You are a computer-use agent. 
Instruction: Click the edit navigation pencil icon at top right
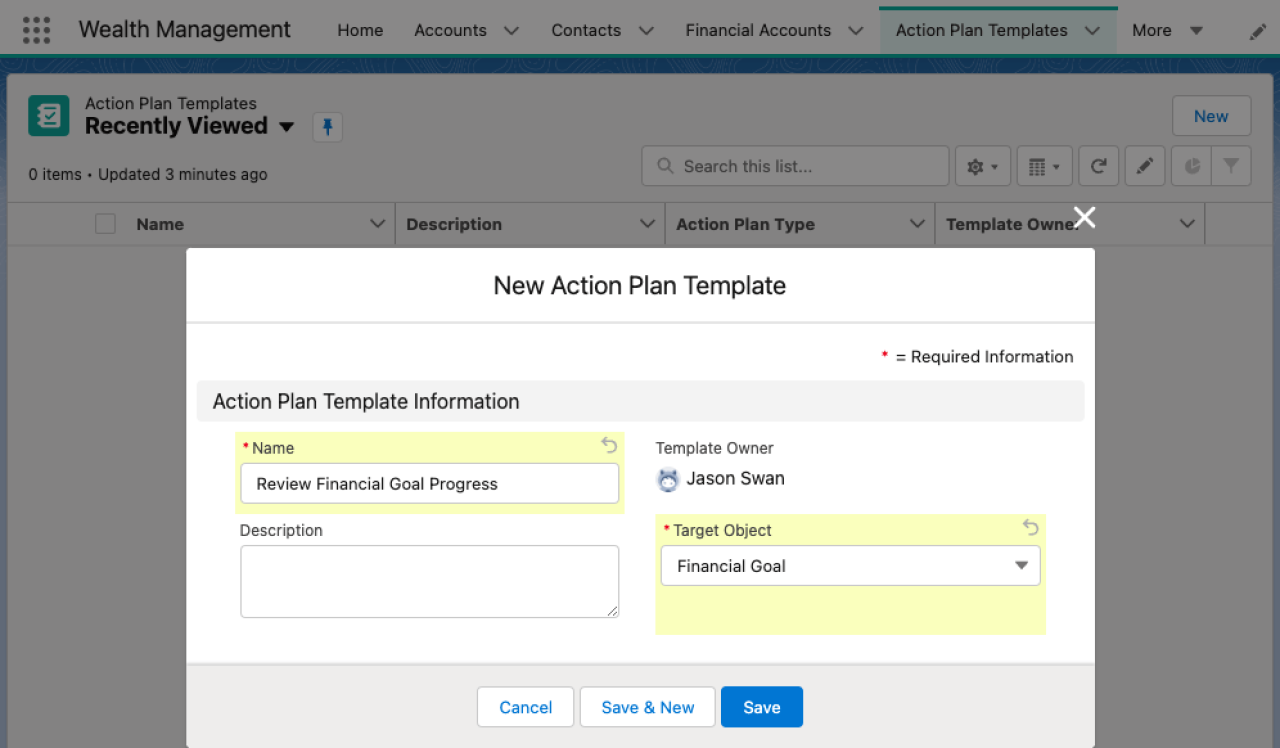coord(1258,31)
